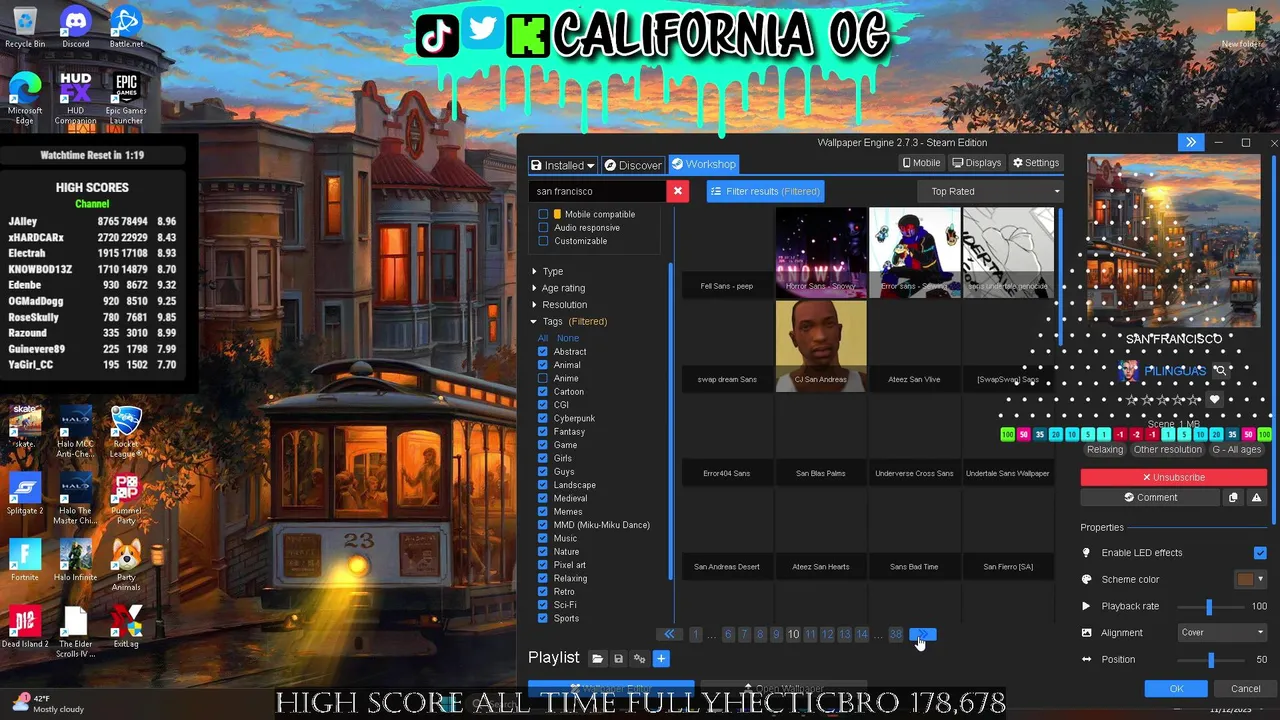Open playlist settings gears icon
This screenshot has width=1280, height=720.
(x=639, y=658)
